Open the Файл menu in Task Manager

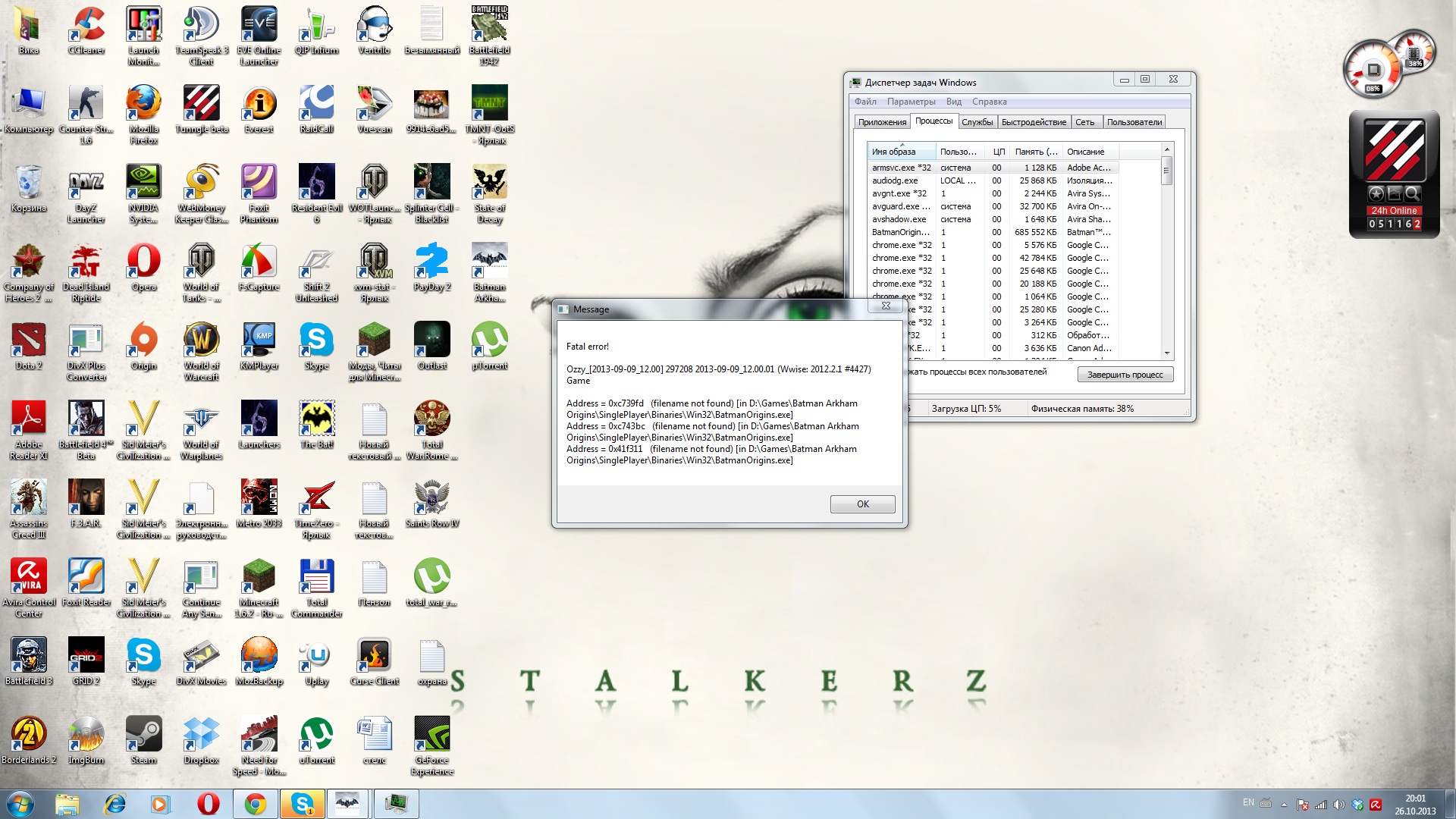[x=865, y=102]
